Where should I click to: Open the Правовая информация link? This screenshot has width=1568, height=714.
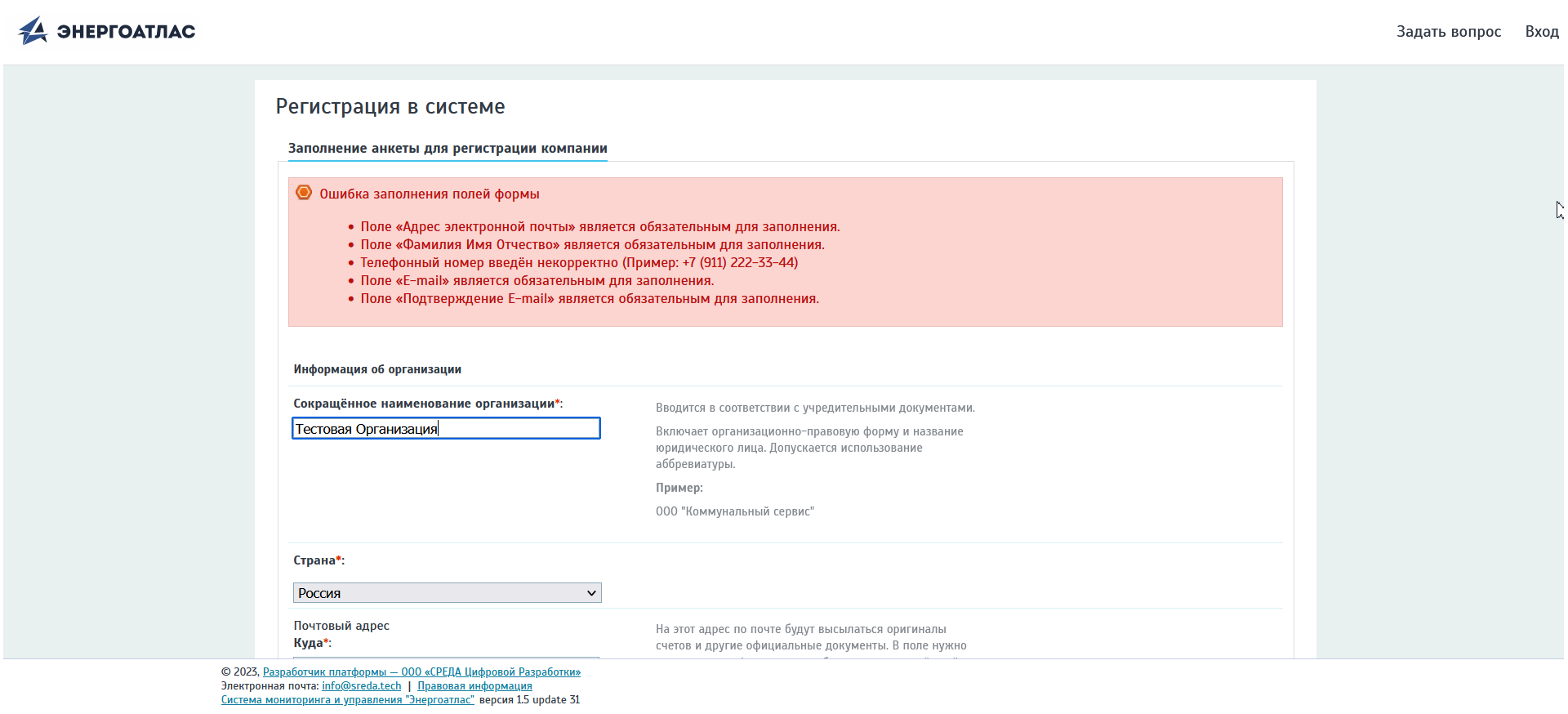pos(474,686)
